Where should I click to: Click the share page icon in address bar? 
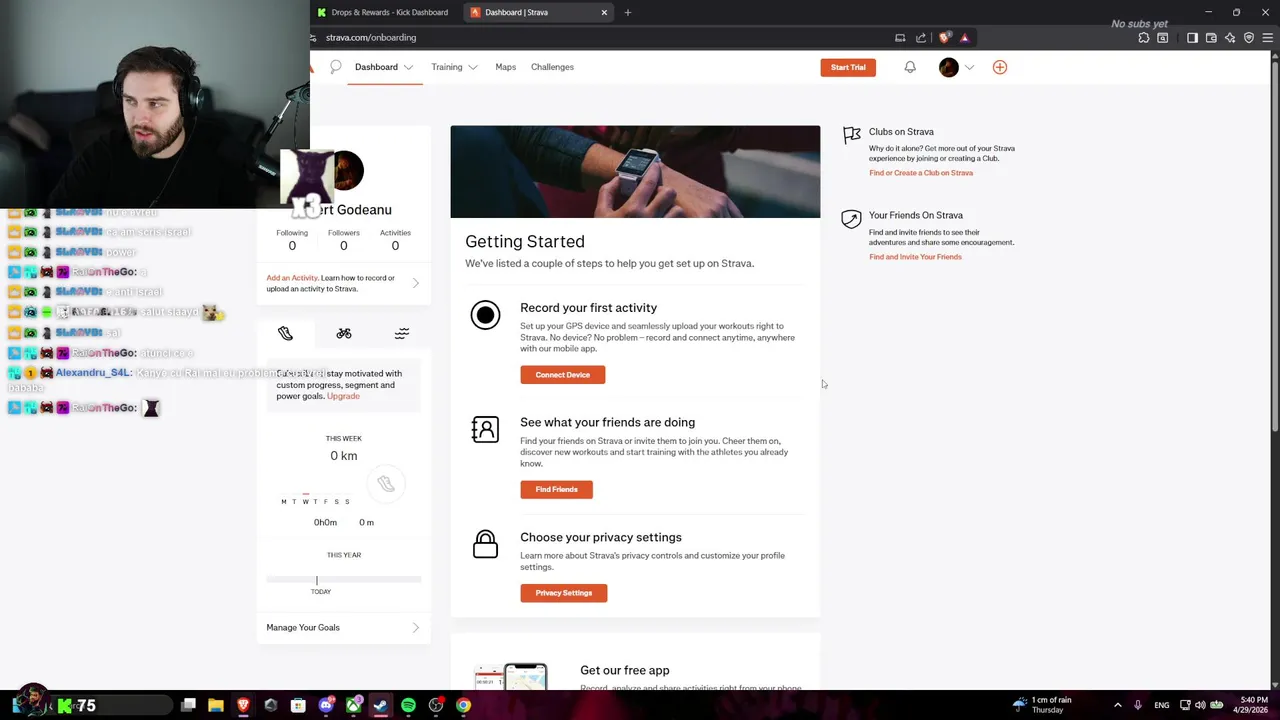921,38
